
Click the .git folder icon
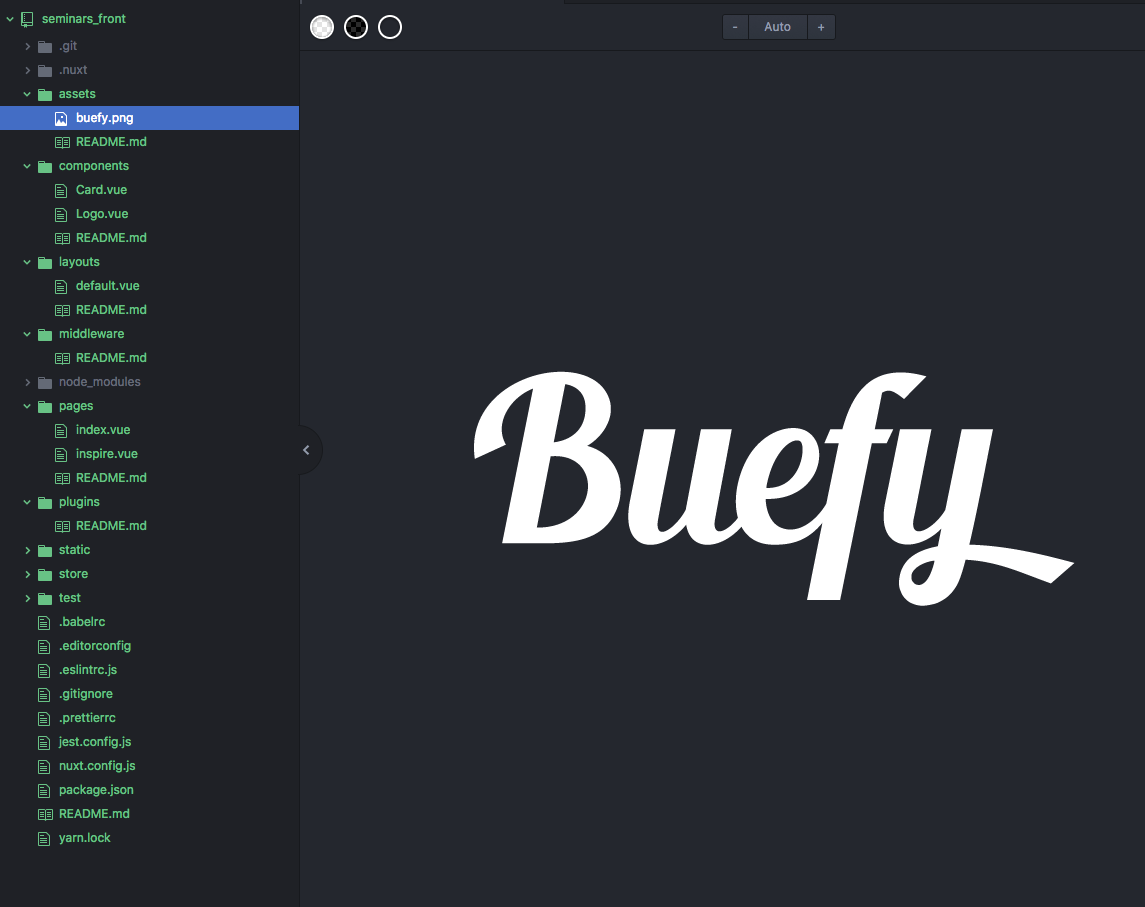click(x=45, y=47)
